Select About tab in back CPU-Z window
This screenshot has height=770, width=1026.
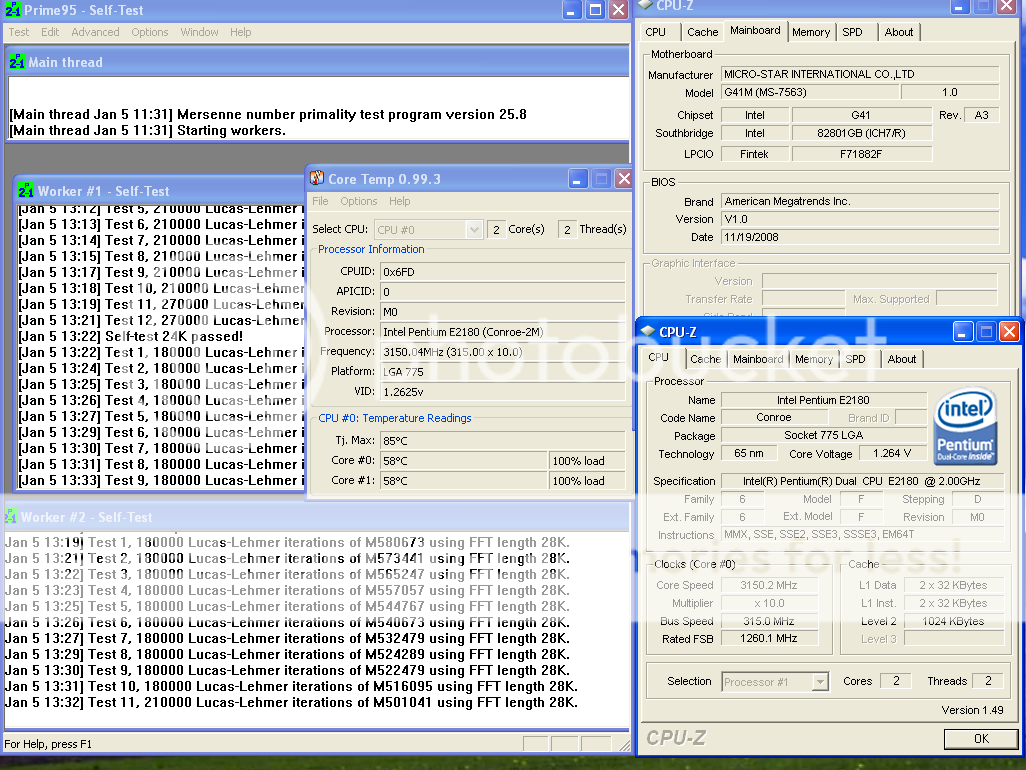898,32
